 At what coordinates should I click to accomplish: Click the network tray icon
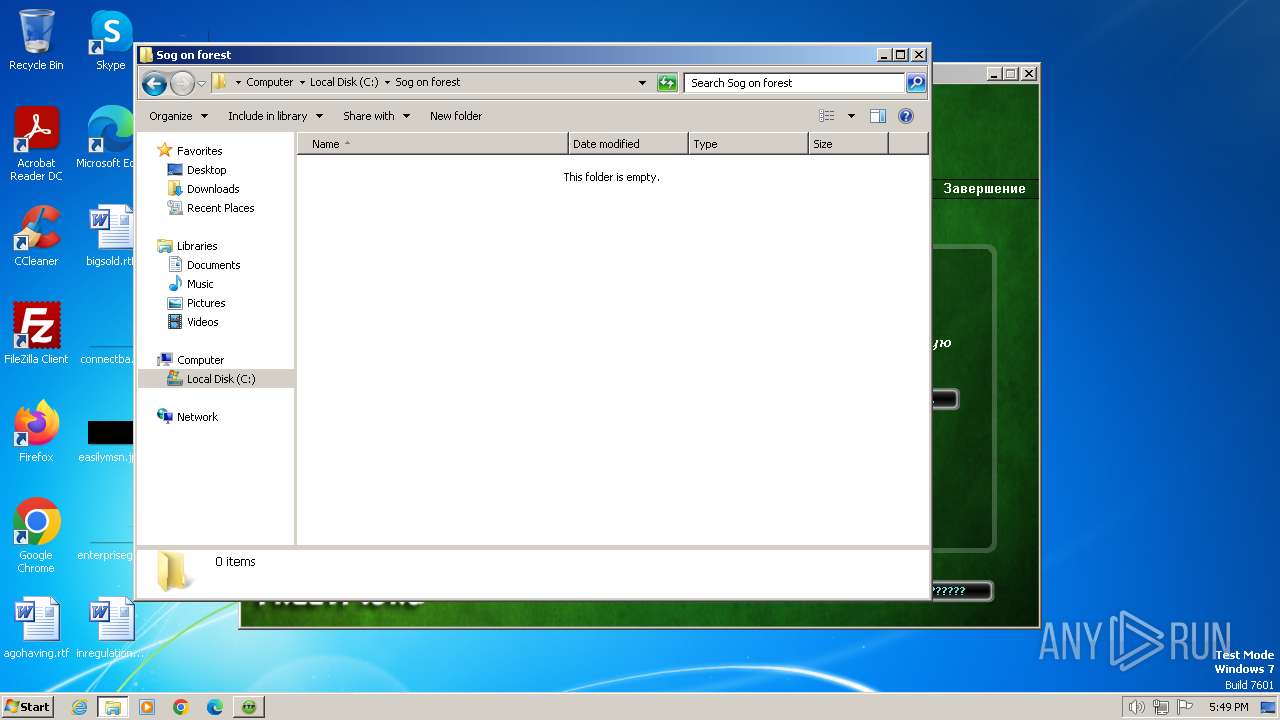1160,707
